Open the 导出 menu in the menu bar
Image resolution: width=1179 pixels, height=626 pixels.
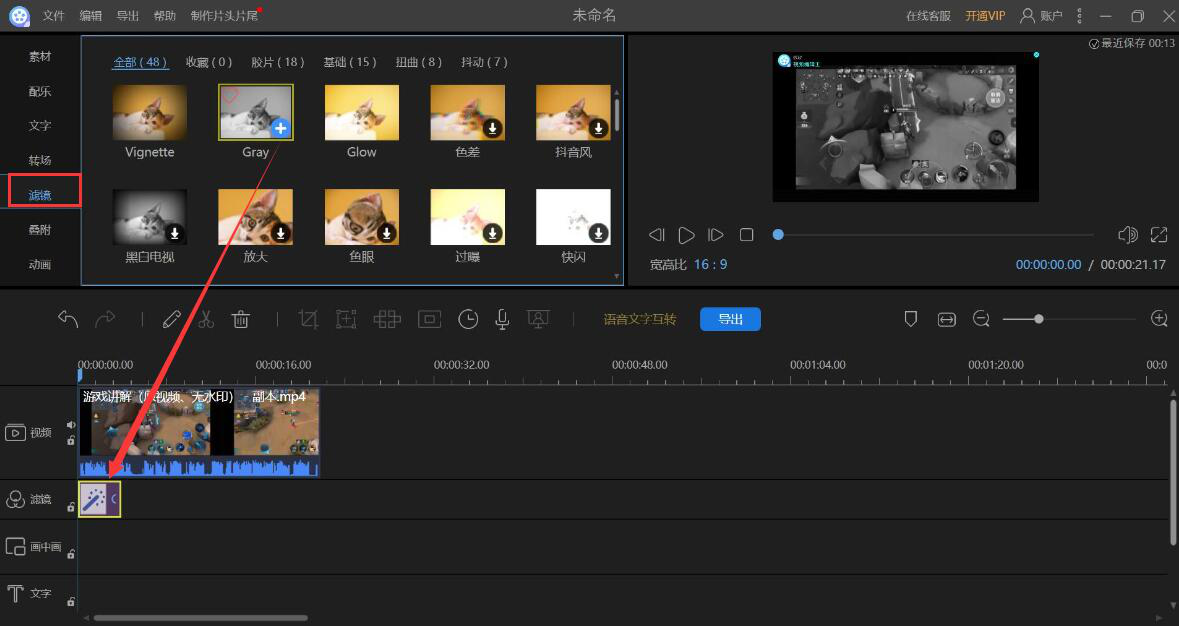128,16
